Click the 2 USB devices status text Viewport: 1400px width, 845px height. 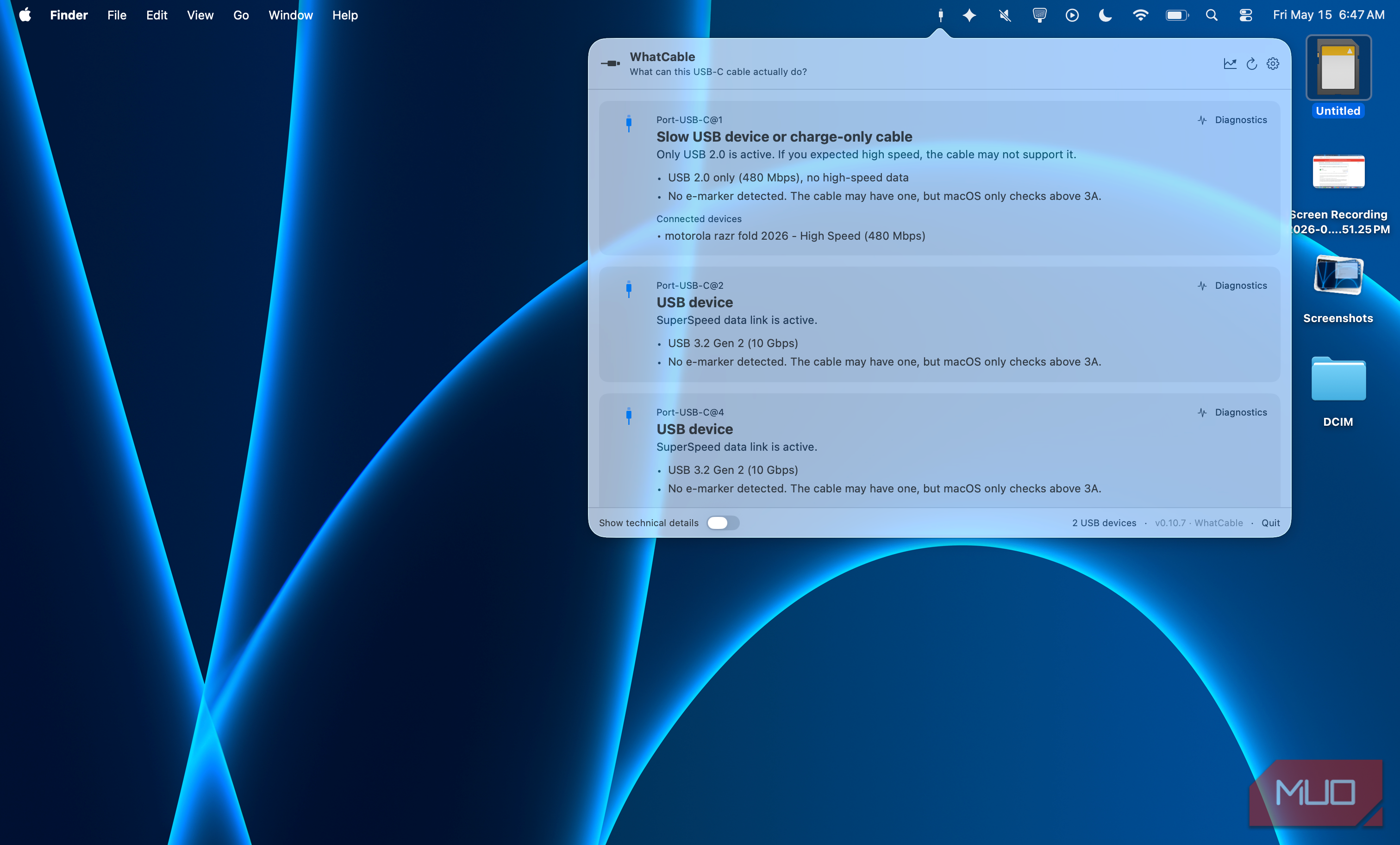1104,523
